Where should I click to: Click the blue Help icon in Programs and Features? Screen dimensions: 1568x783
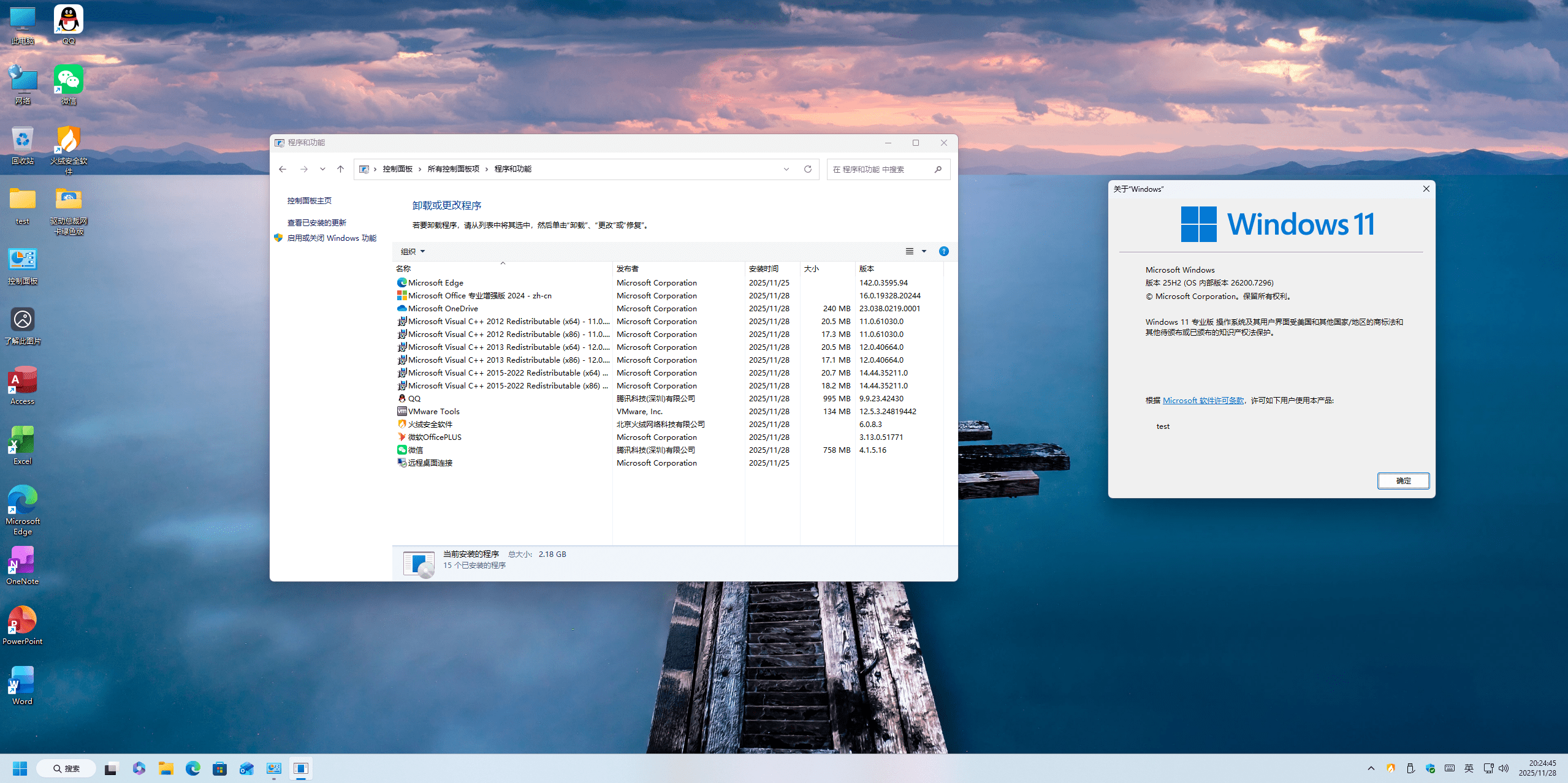(943, 251)
